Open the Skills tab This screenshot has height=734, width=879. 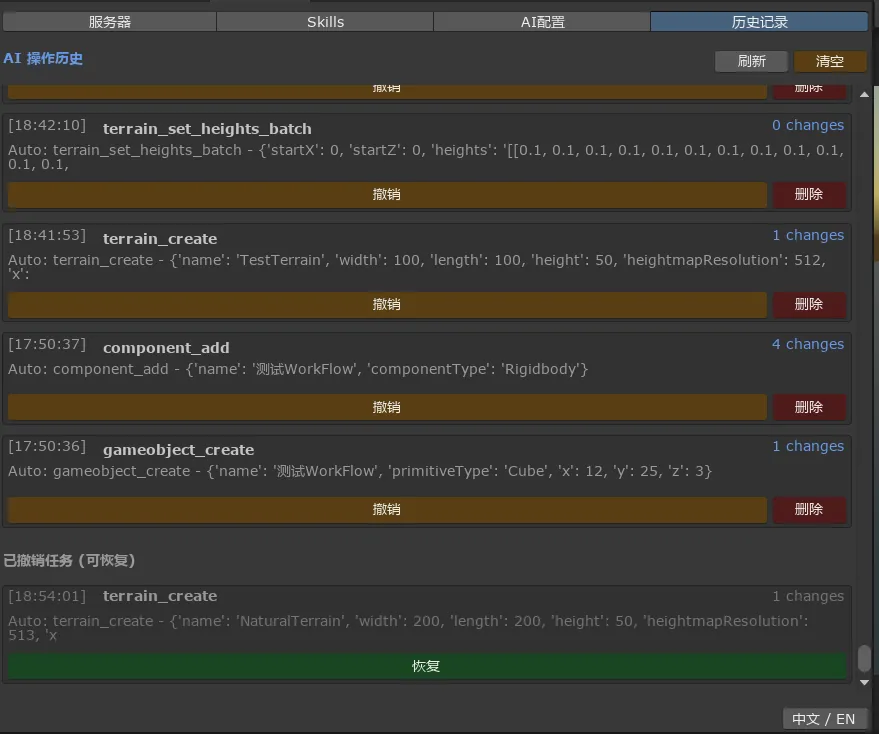pyautogui.click(x=325, y=21)
